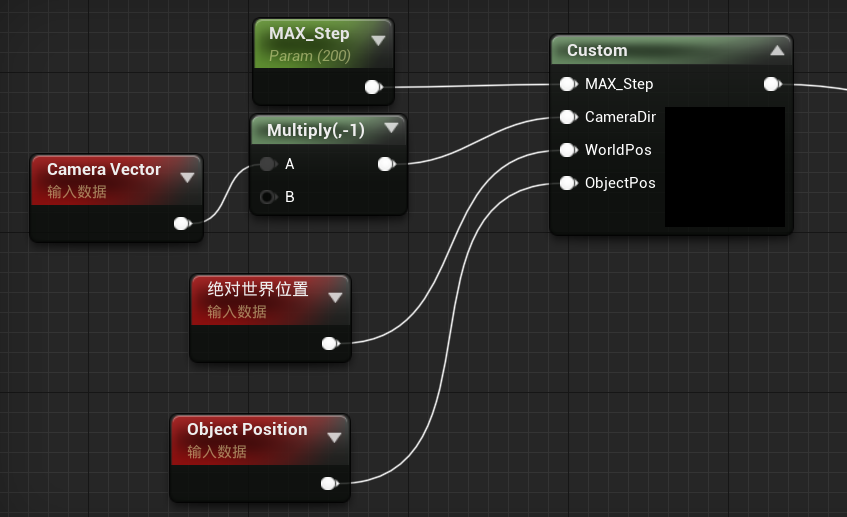Expand the Multiply node preview arrow
The width and height of the screenshot is (847, 517).
pos(391,127)
